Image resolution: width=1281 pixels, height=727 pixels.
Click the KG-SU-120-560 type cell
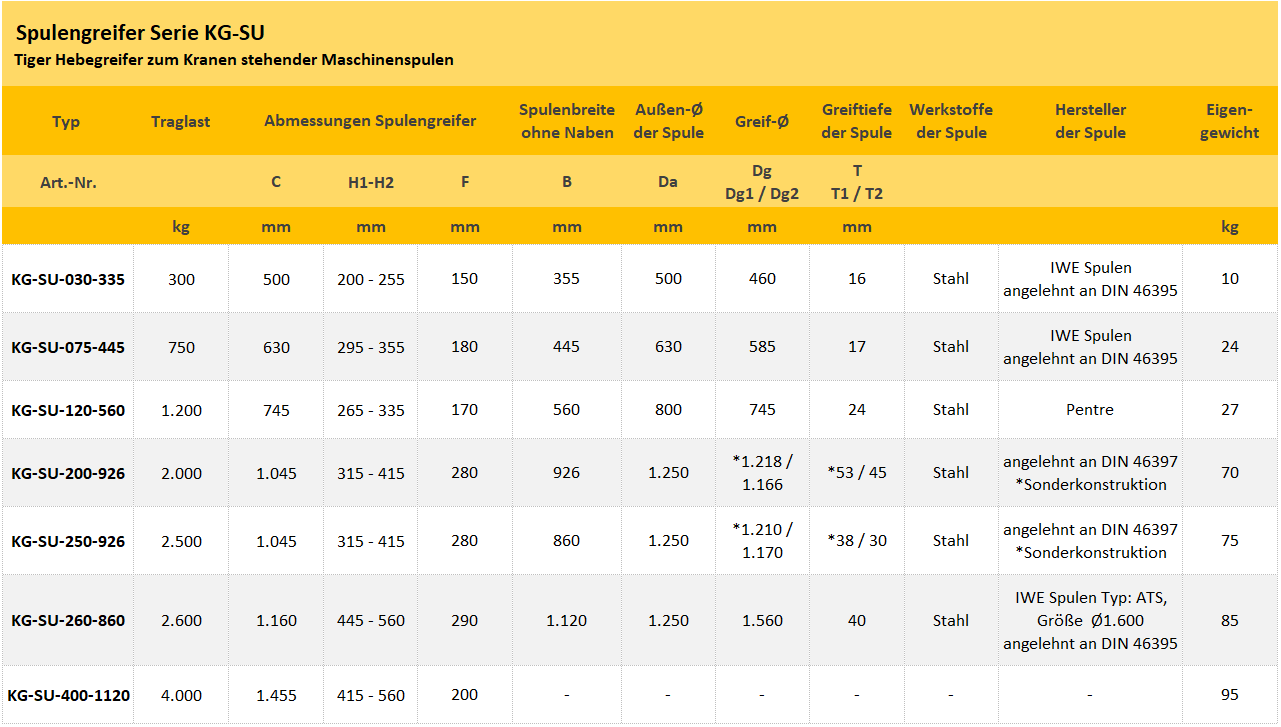tap(68, 410)
